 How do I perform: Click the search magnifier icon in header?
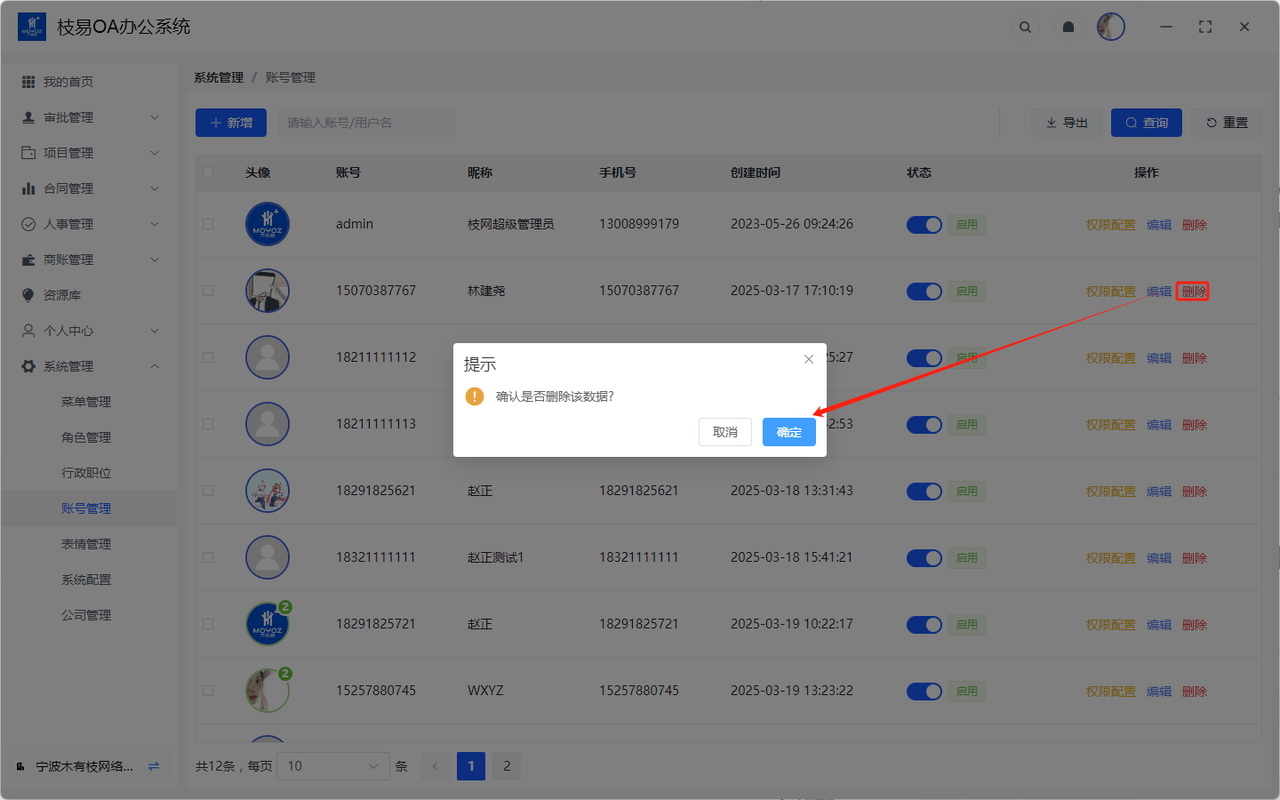1025,27
